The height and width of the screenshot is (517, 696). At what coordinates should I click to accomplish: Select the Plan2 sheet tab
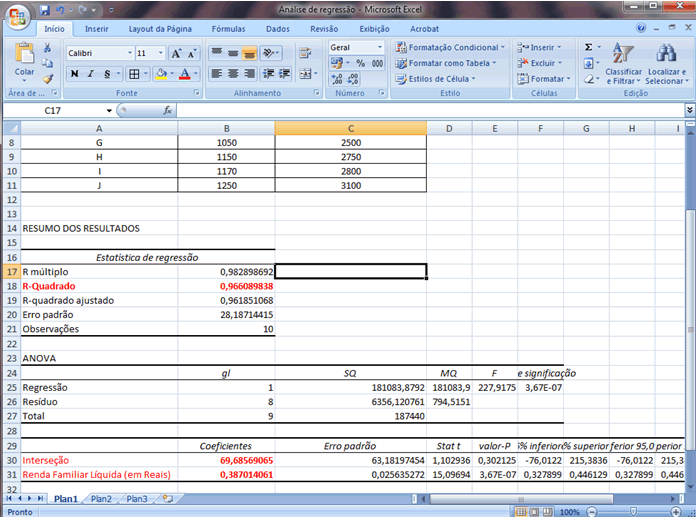pos(101,498)
